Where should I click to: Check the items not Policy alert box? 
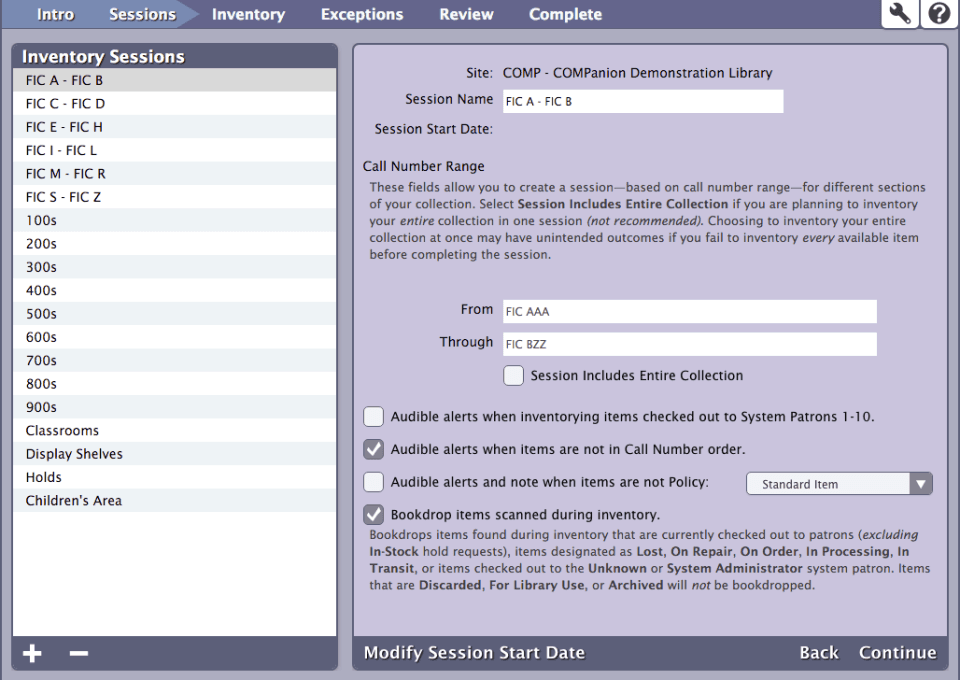click(373, 483)
